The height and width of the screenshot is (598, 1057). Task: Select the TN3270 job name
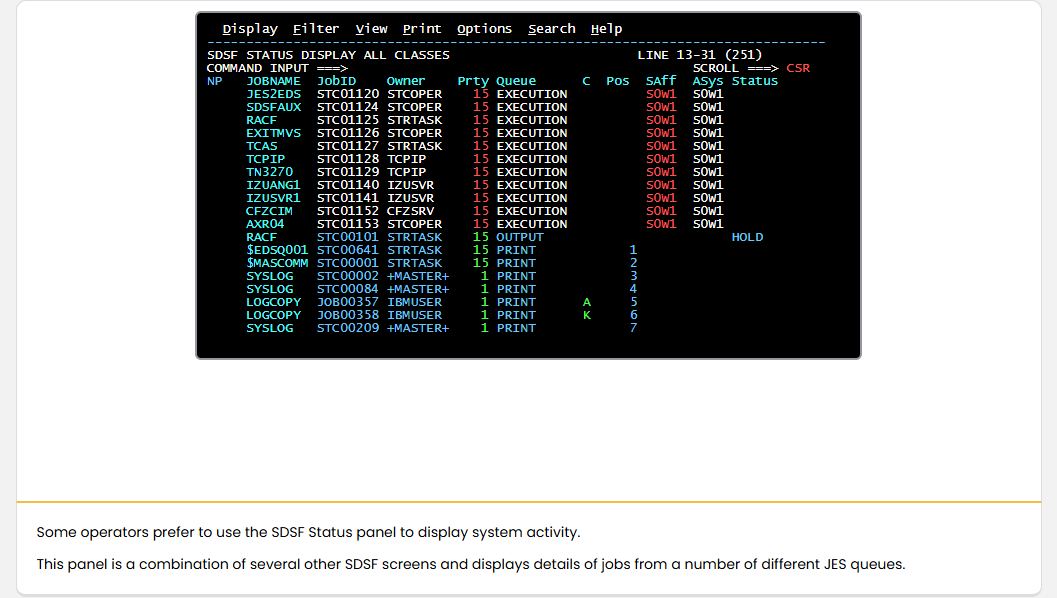pos(270,172)
